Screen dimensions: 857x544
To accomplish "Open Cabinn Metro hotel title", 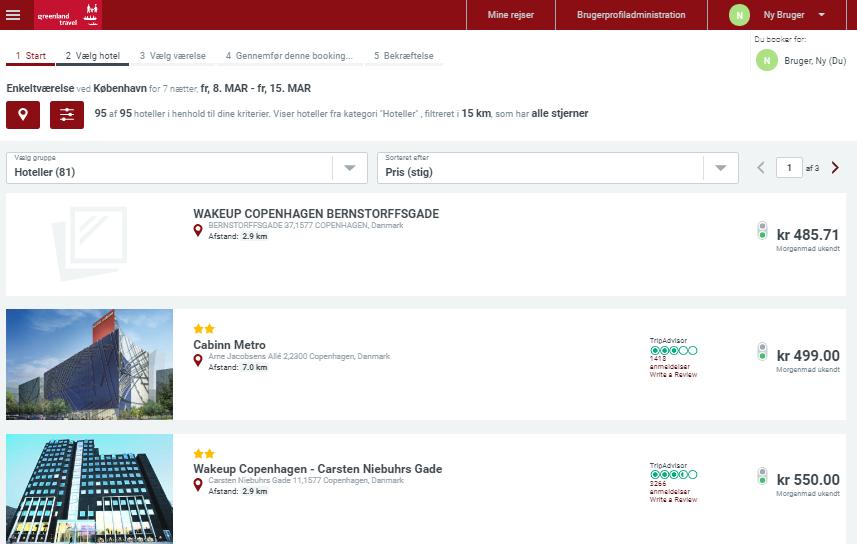I will [x=230, y=345].
